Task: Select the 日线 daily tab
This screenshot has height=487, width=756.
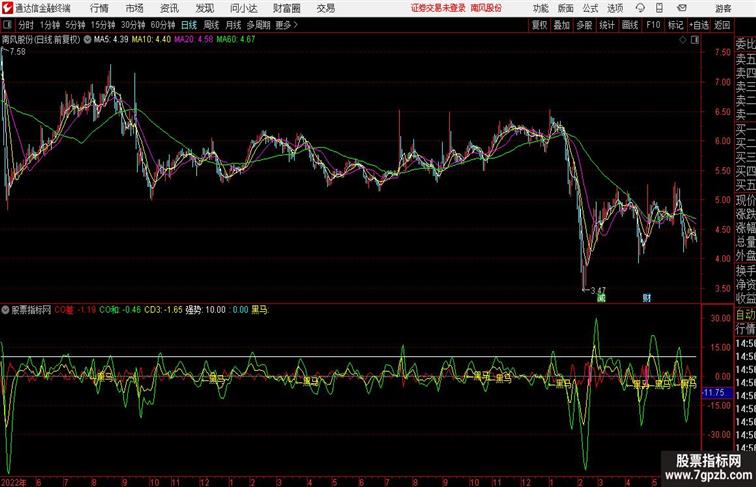Action: coord(189,25)
